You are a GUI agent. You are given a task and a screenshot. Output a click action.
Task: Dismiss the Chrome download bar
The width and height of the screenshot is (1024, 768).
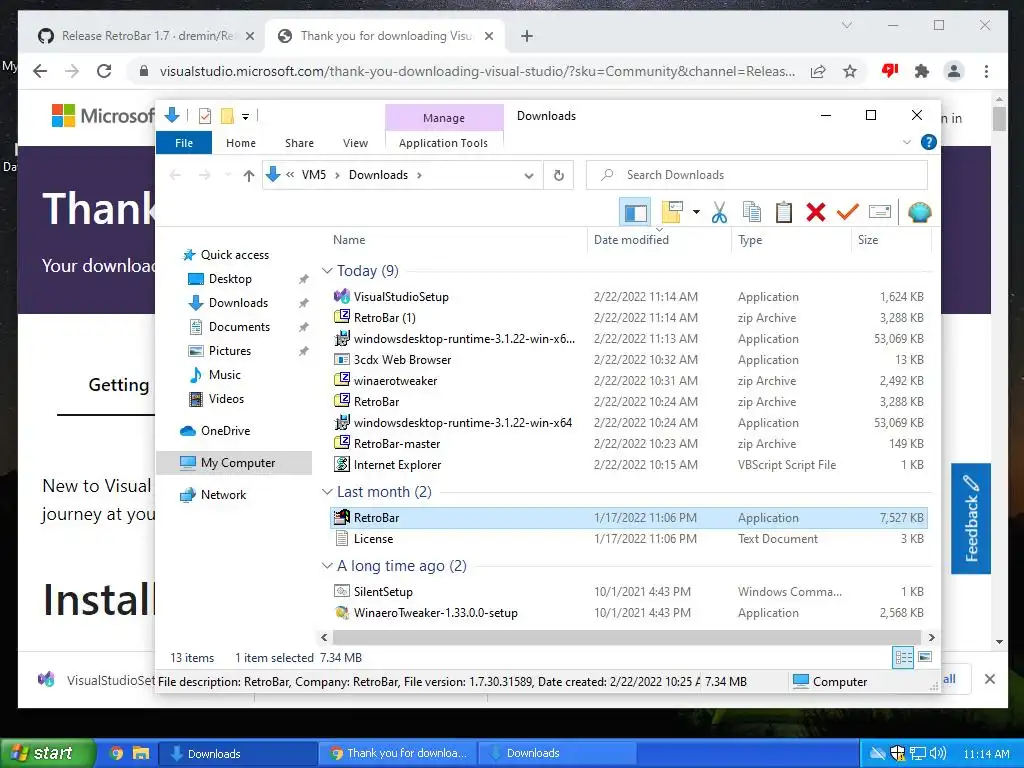(x=989, y=679)
